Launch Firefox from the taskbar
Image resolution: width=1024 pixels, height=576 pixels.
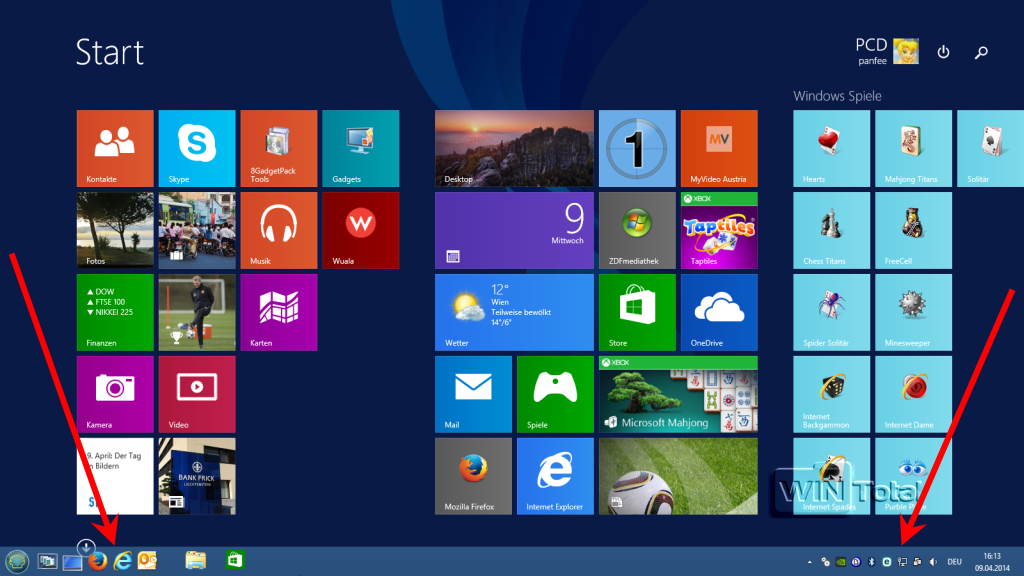pyautogui.click(x=98, y=561)
